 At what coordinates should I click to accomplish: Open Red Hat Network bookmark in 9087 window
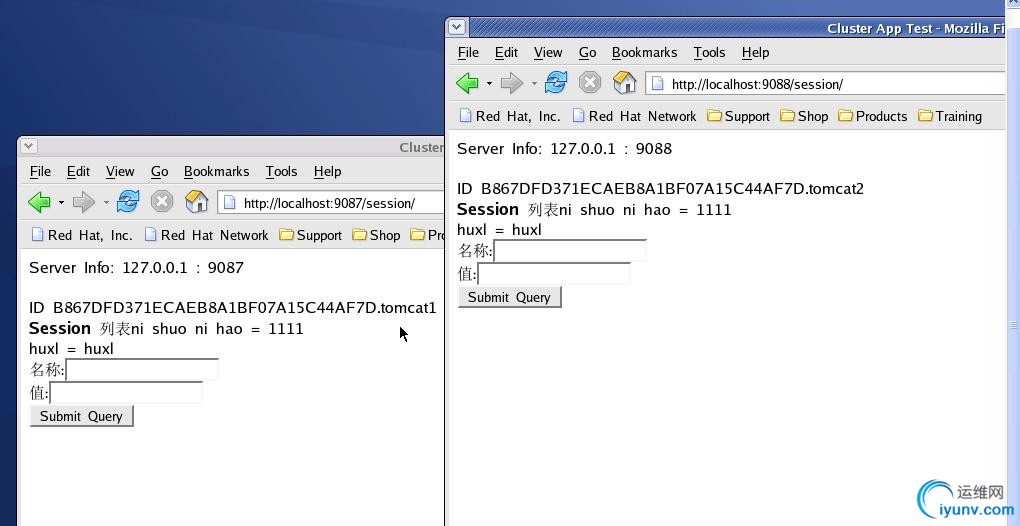click(x=206, y=235)
